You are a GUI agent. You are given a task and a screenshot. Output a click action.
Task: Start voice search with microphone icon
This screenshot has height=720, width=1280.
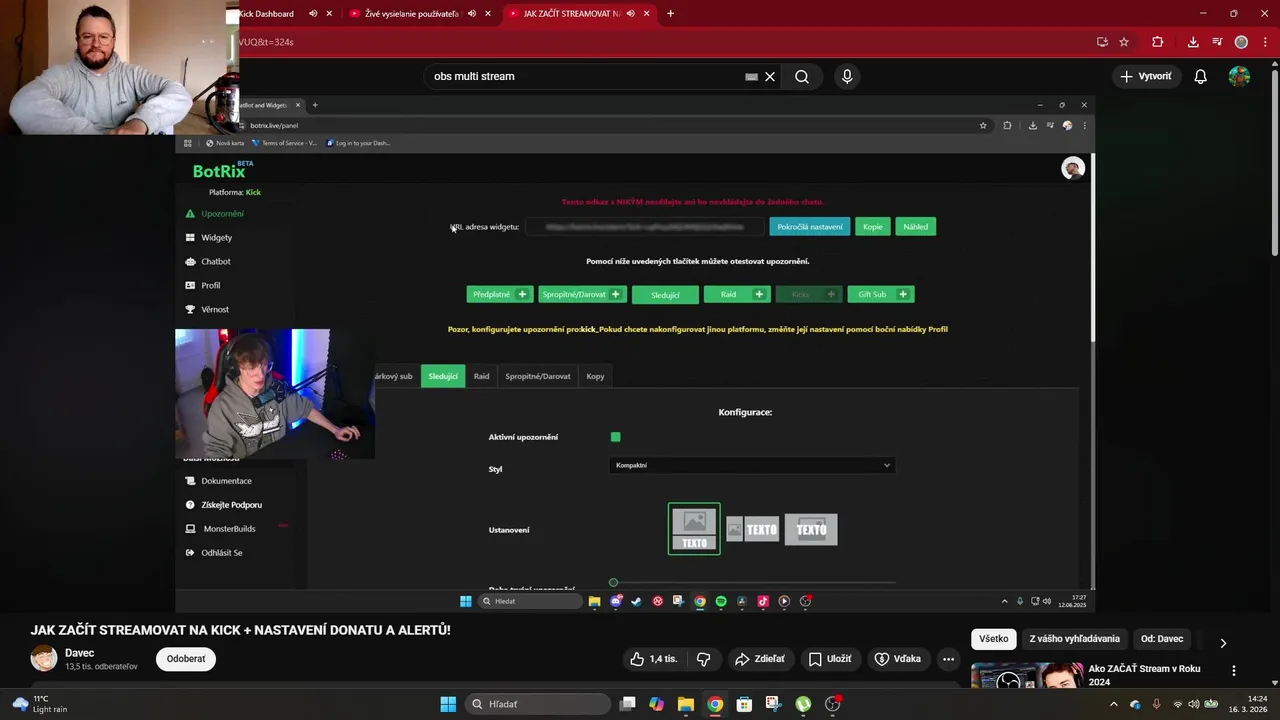coord(847,77)
